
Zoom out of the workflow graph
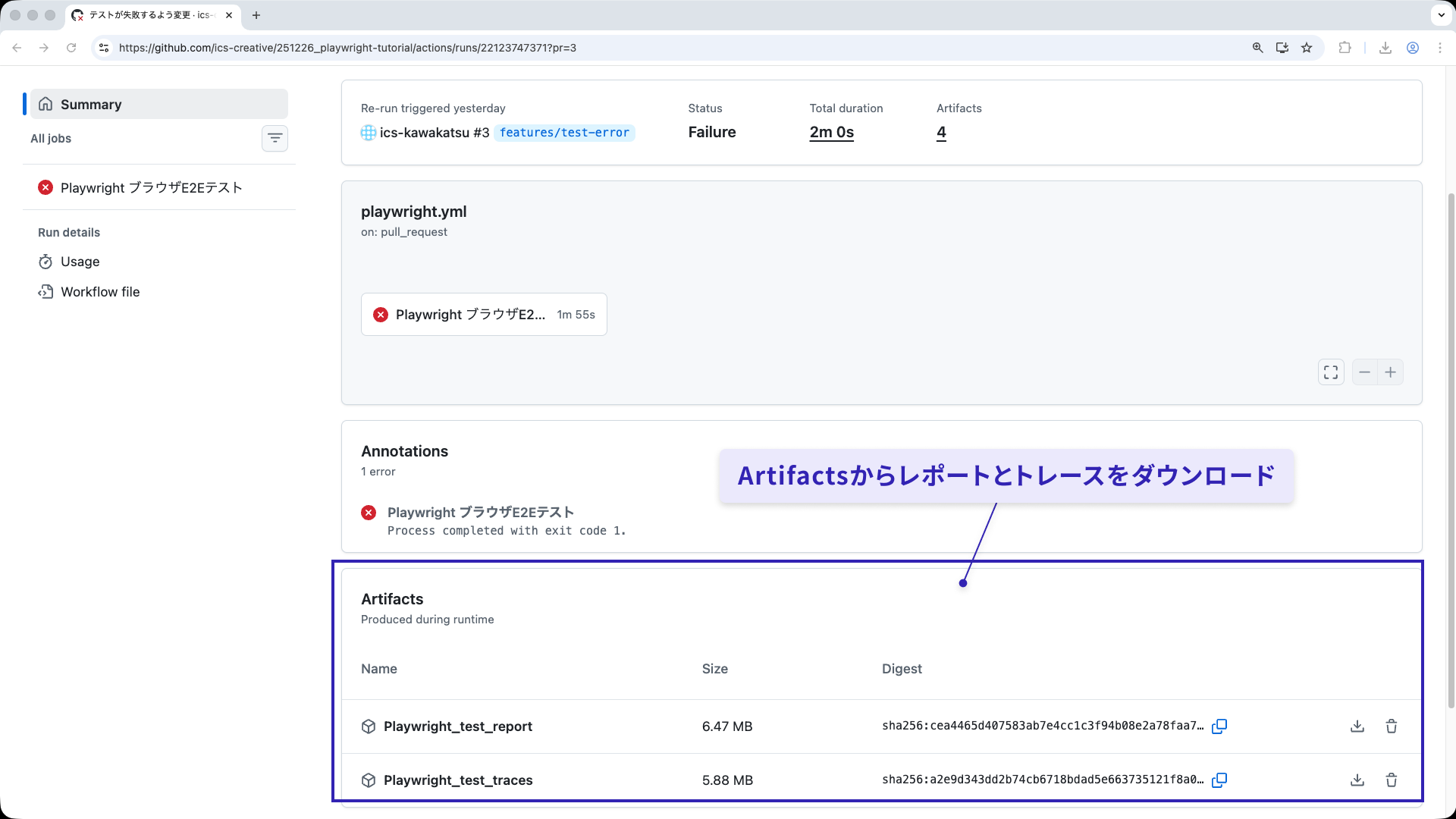pyautogui.click(x=1364, y=372)
